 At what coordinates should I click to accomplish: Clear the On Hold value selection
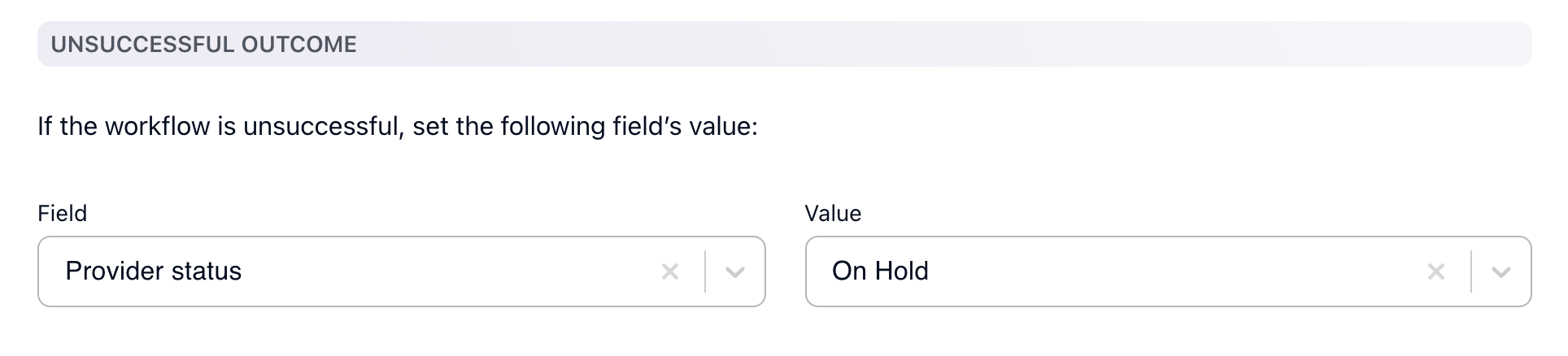tap(1435, 271)
